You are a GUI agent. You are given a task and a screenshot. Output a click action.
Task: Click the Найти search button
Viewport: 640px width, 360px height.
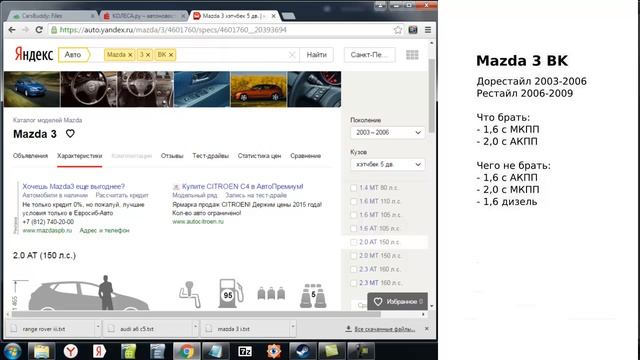coord(317,55)
